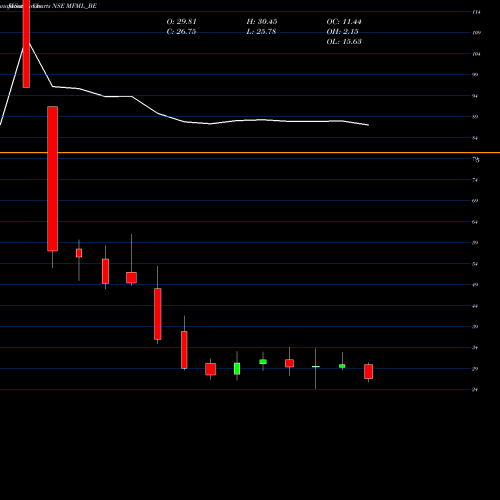500x500 pixels.
Task: Click the largest green candle body
Action: coord(237,369)
